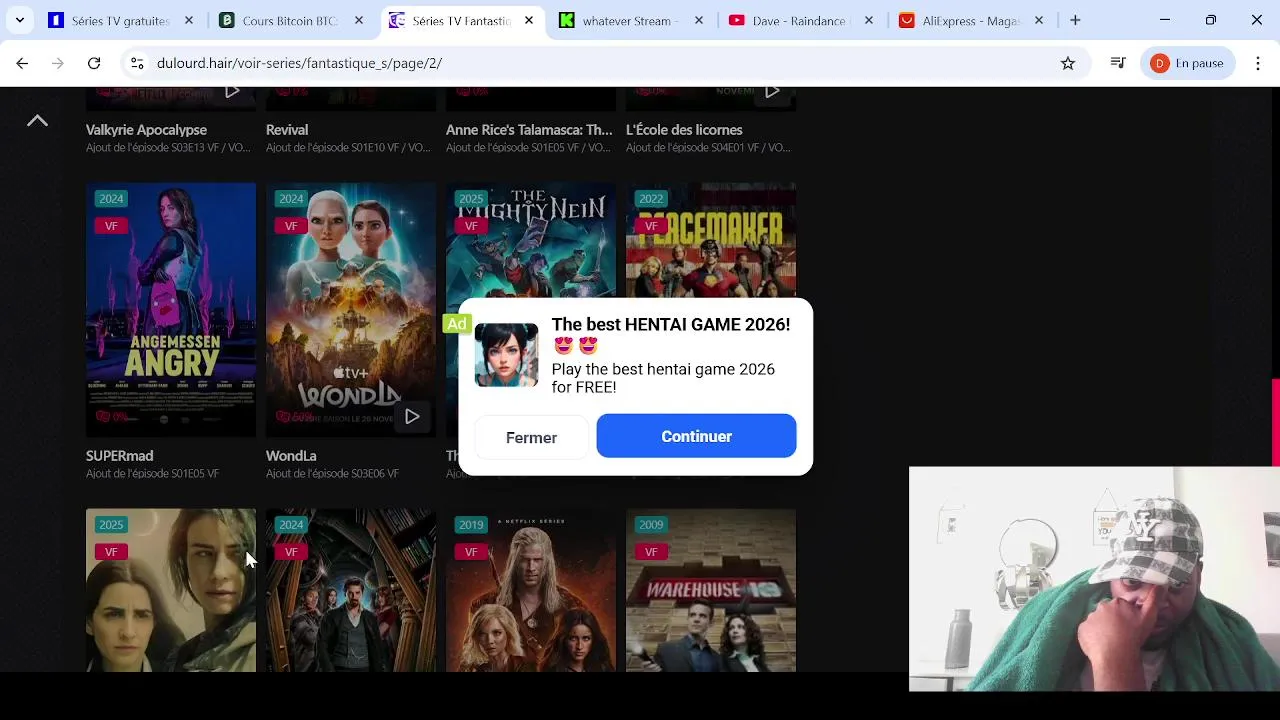This screenshot has height=720, width=1280.
Task: Switch to Dave - Raindance tab
Action: 800,20
